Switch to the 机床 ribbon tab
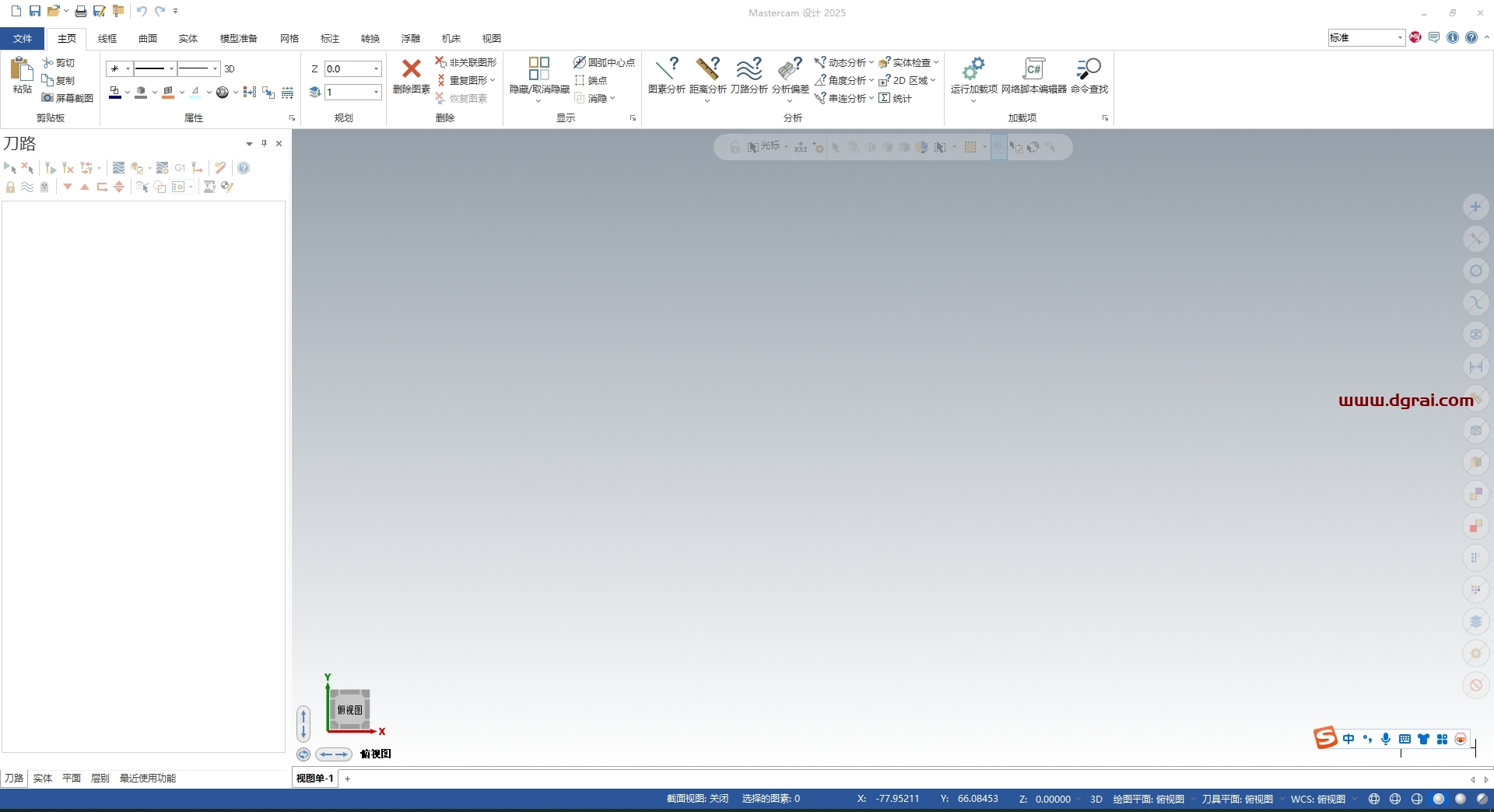 click(x=451, y=39)
